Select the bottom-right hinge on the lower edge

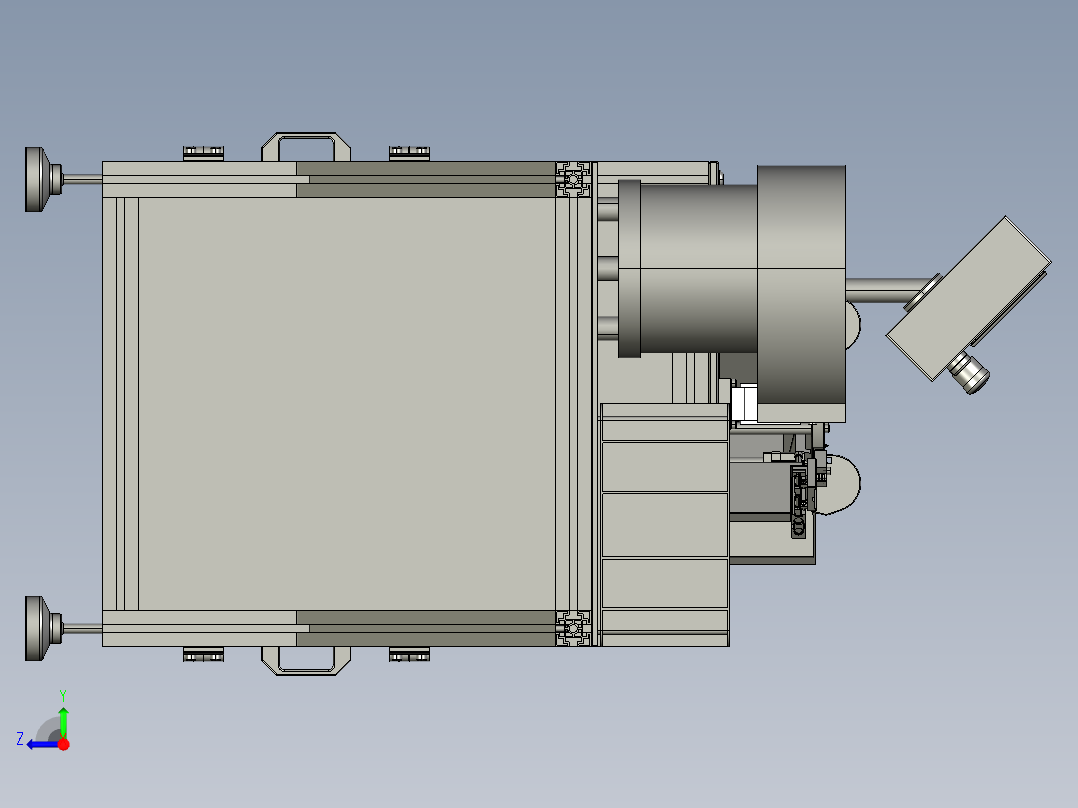click(409, 654)
